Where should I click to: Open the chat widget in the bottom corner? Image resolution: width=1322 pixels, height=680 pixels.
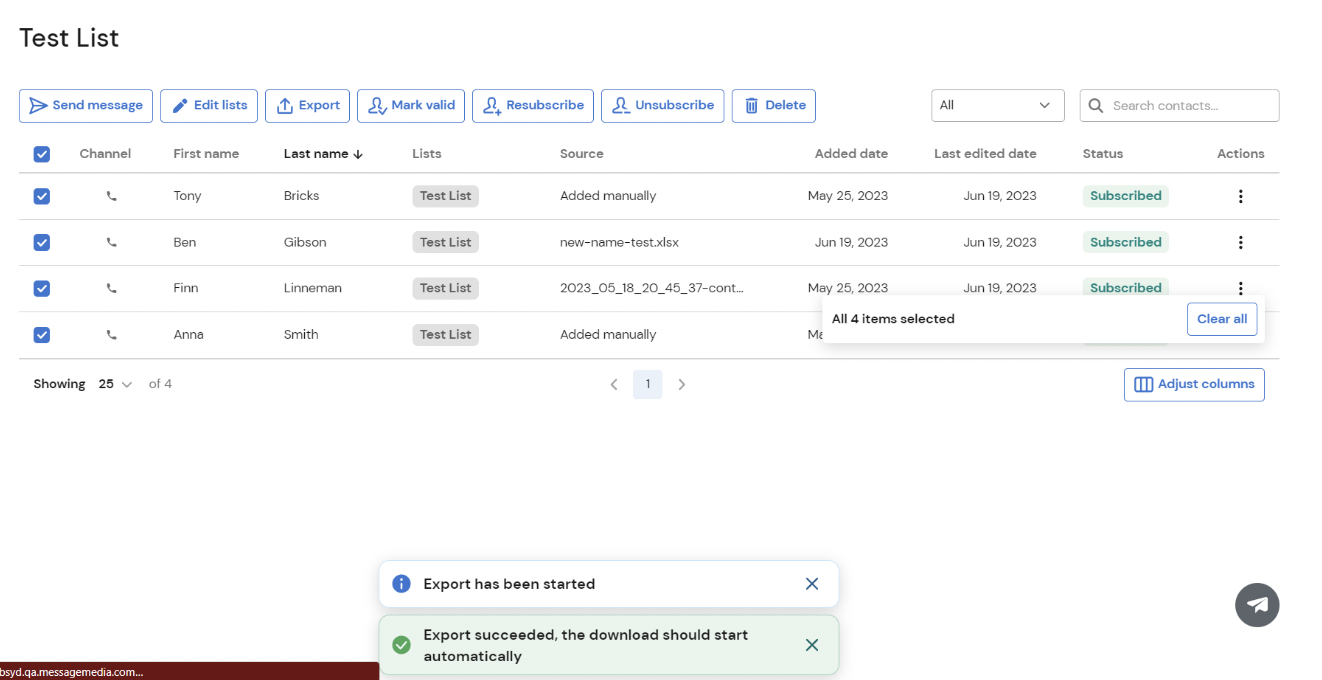tap(1257, 605)
